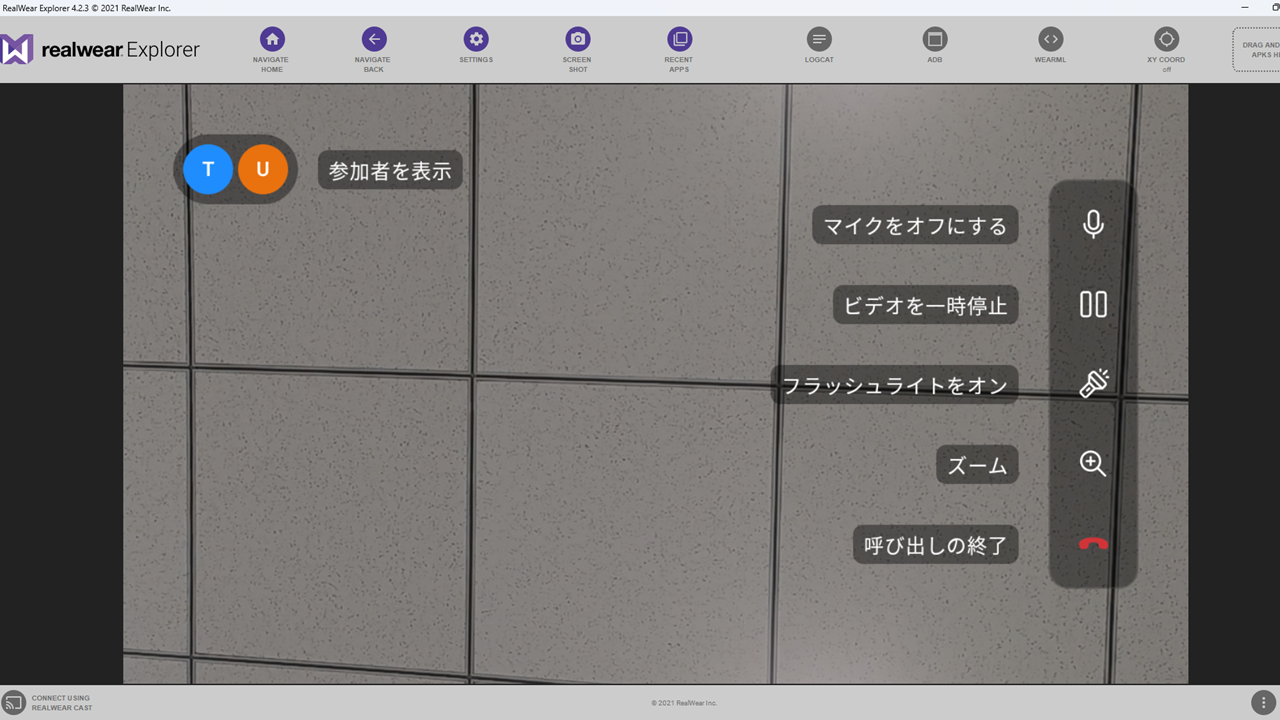This screenshot has width=1280, height=720.
Task: Toggle XY Coord crosshair off/on
Action: tap(1166, 40)
